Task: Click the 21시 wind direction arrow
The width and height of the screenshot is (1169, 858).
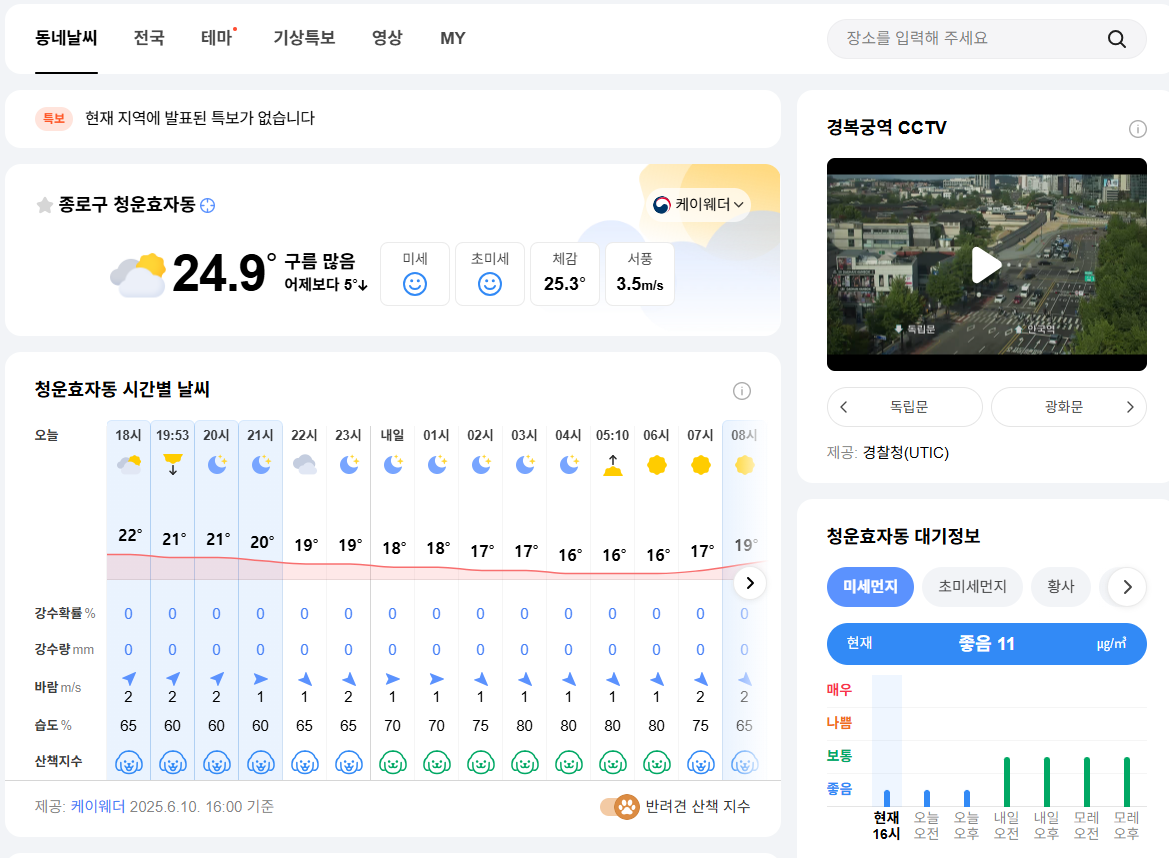Action: pos(260,679)
